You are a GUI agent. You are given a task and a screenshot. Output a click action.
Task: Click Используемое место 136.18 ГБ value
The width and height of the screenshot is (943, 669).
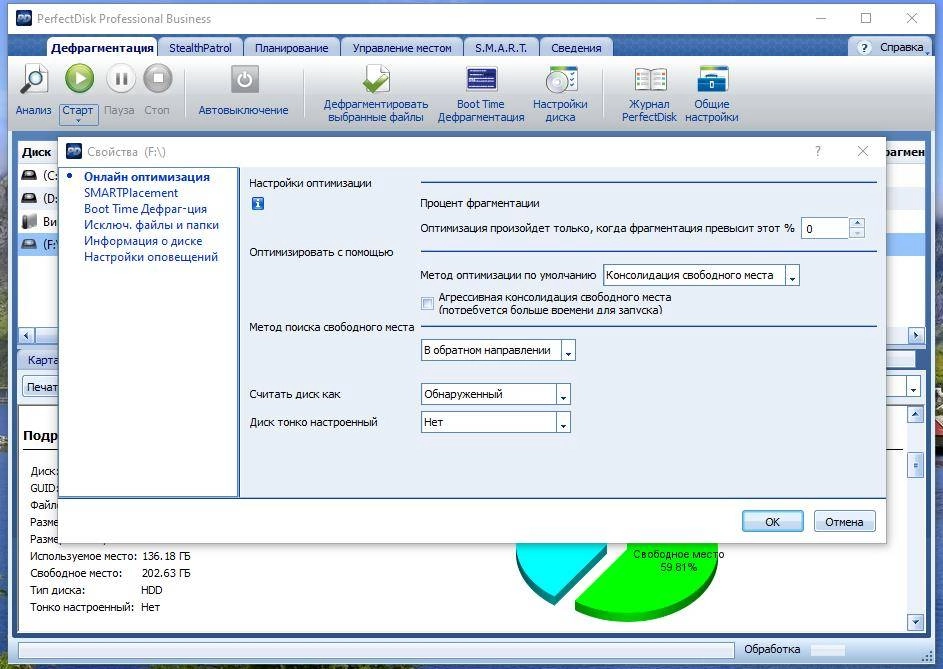click(x=166, y=556)
